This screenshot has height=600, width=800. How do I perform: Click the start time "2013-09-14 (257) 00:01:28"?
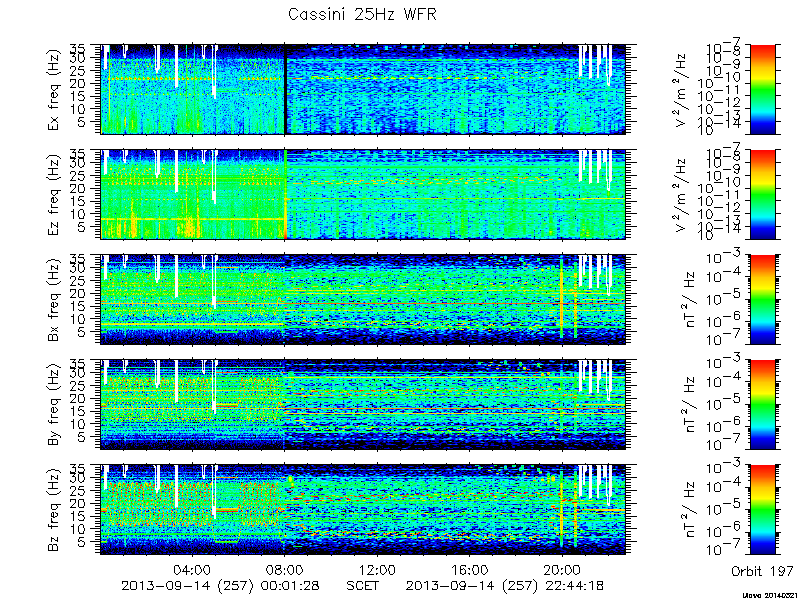(221, 585)
